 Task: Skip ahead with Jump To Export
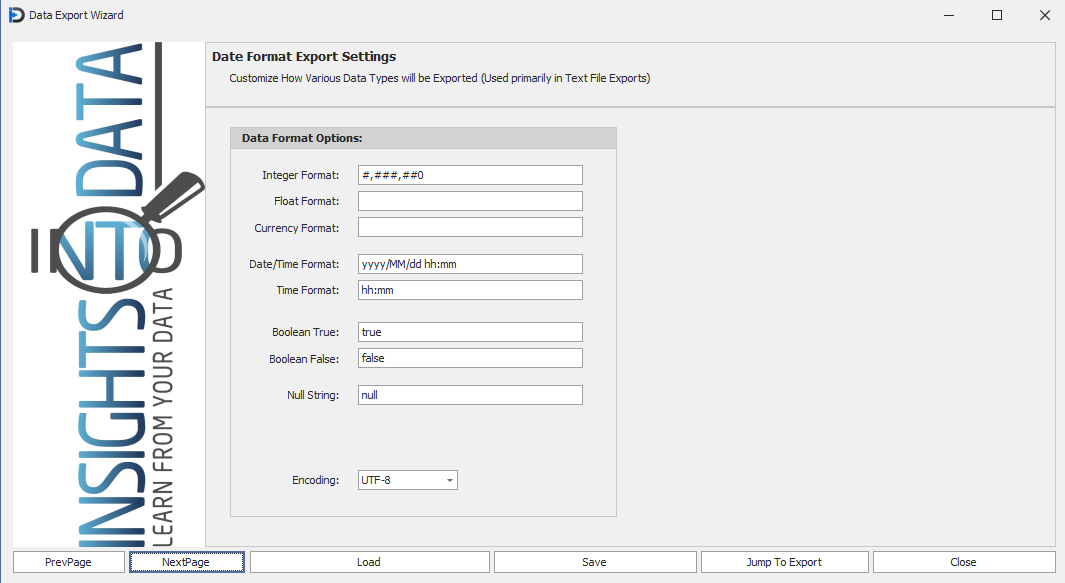coord(784,562)
